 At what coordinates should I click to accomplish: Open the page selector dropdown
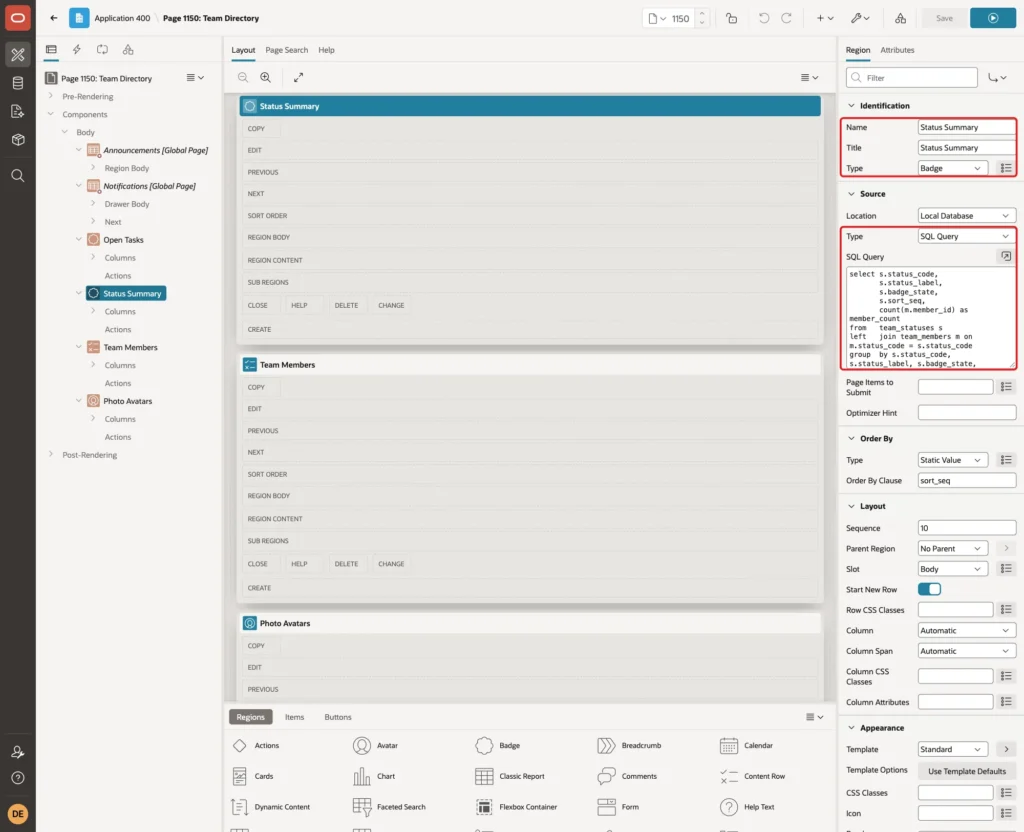click(657, 18)
